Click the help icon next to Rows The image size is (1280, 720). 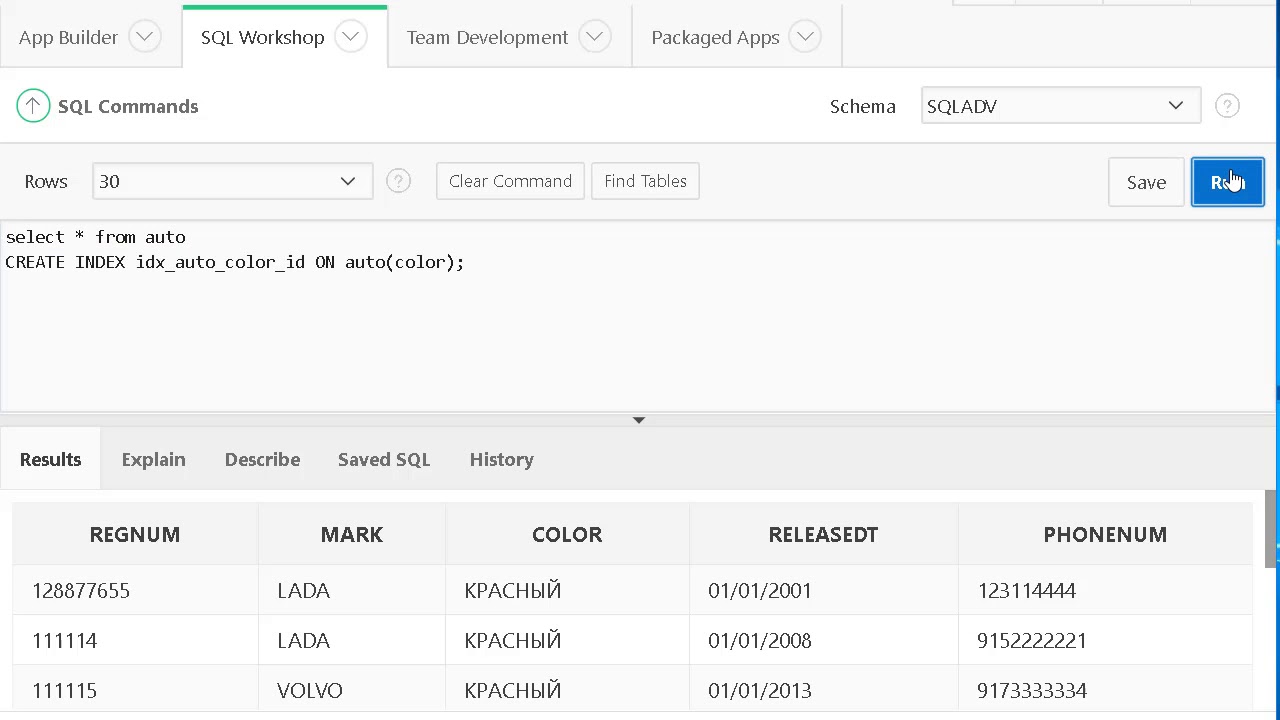398,181
